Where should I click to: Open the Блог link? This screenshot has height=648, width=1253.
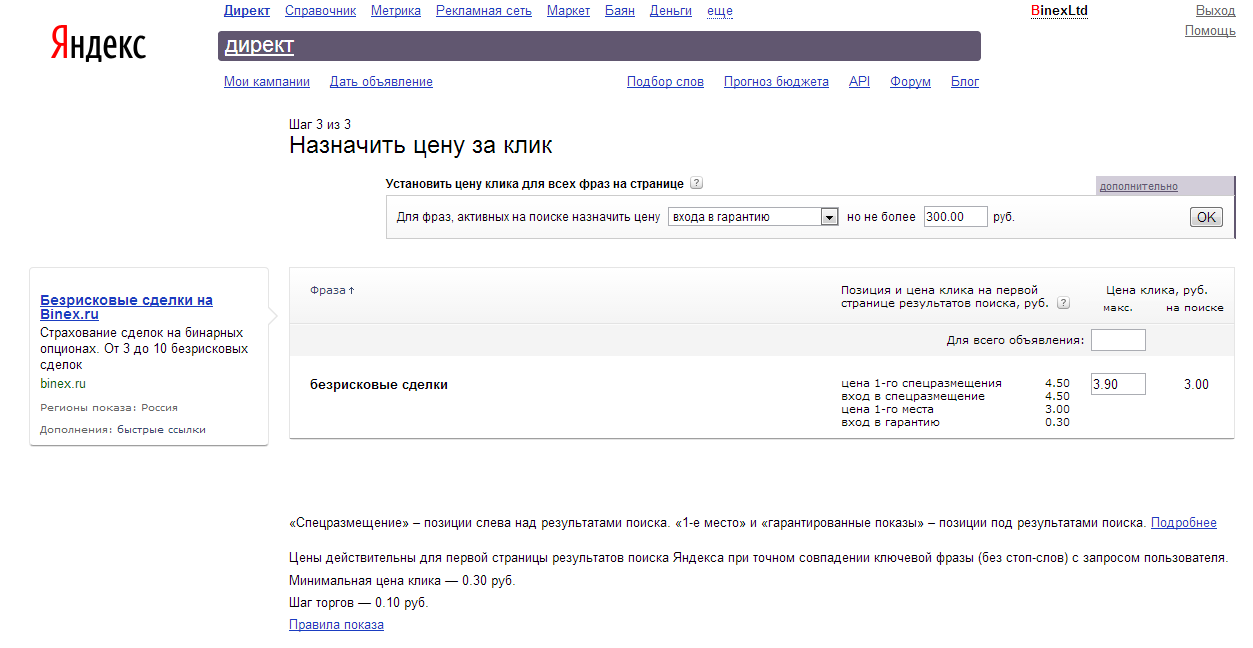pyautogui.click(x=965, y=82)
